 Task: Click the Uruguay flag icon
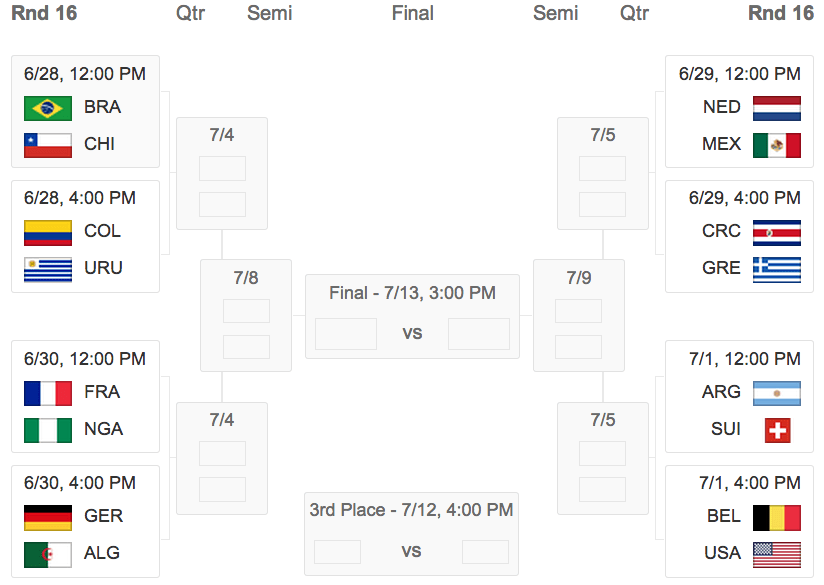coord(48,269)
